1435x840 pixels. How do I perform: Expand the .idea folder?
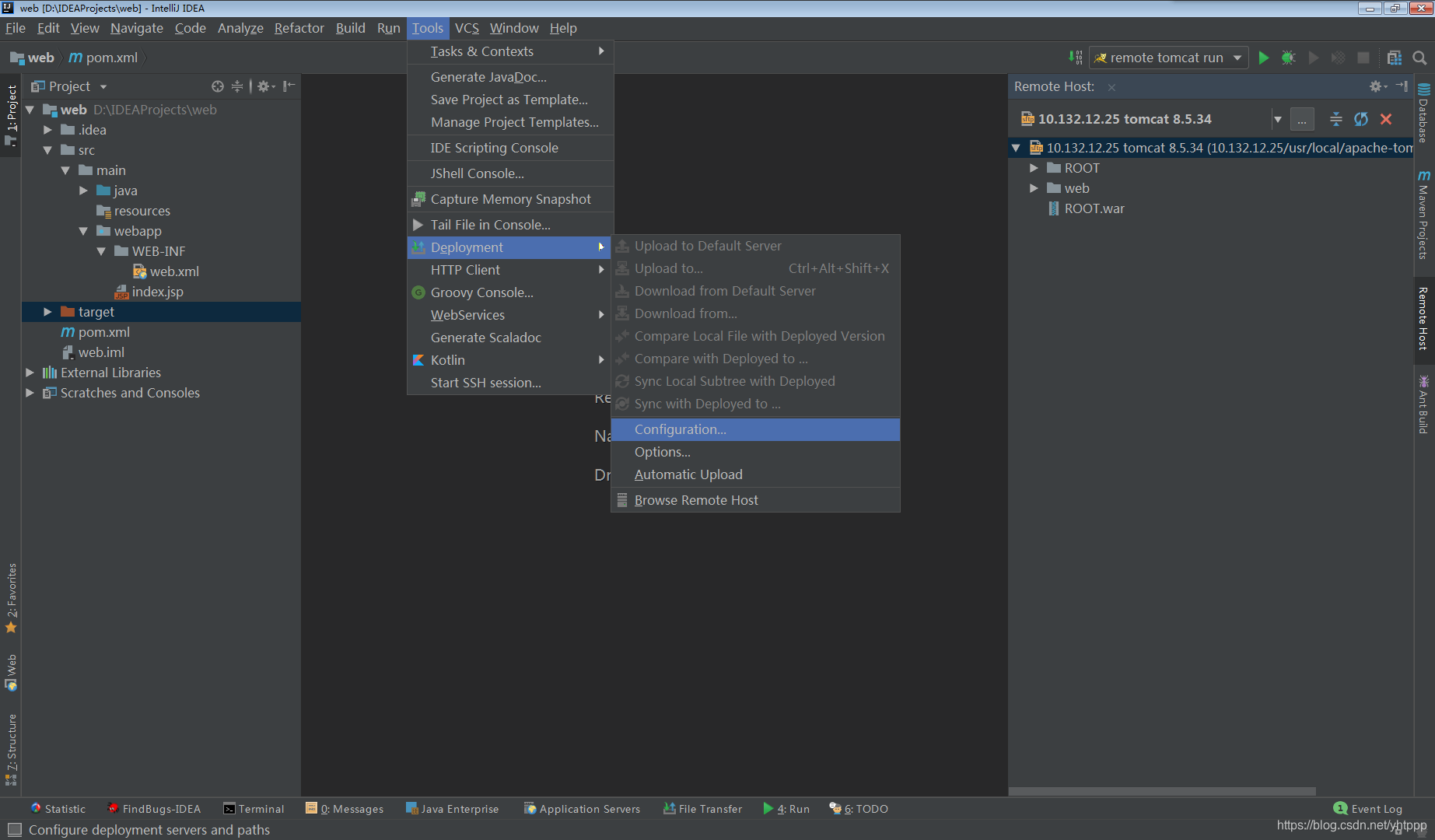click(47, 130)
